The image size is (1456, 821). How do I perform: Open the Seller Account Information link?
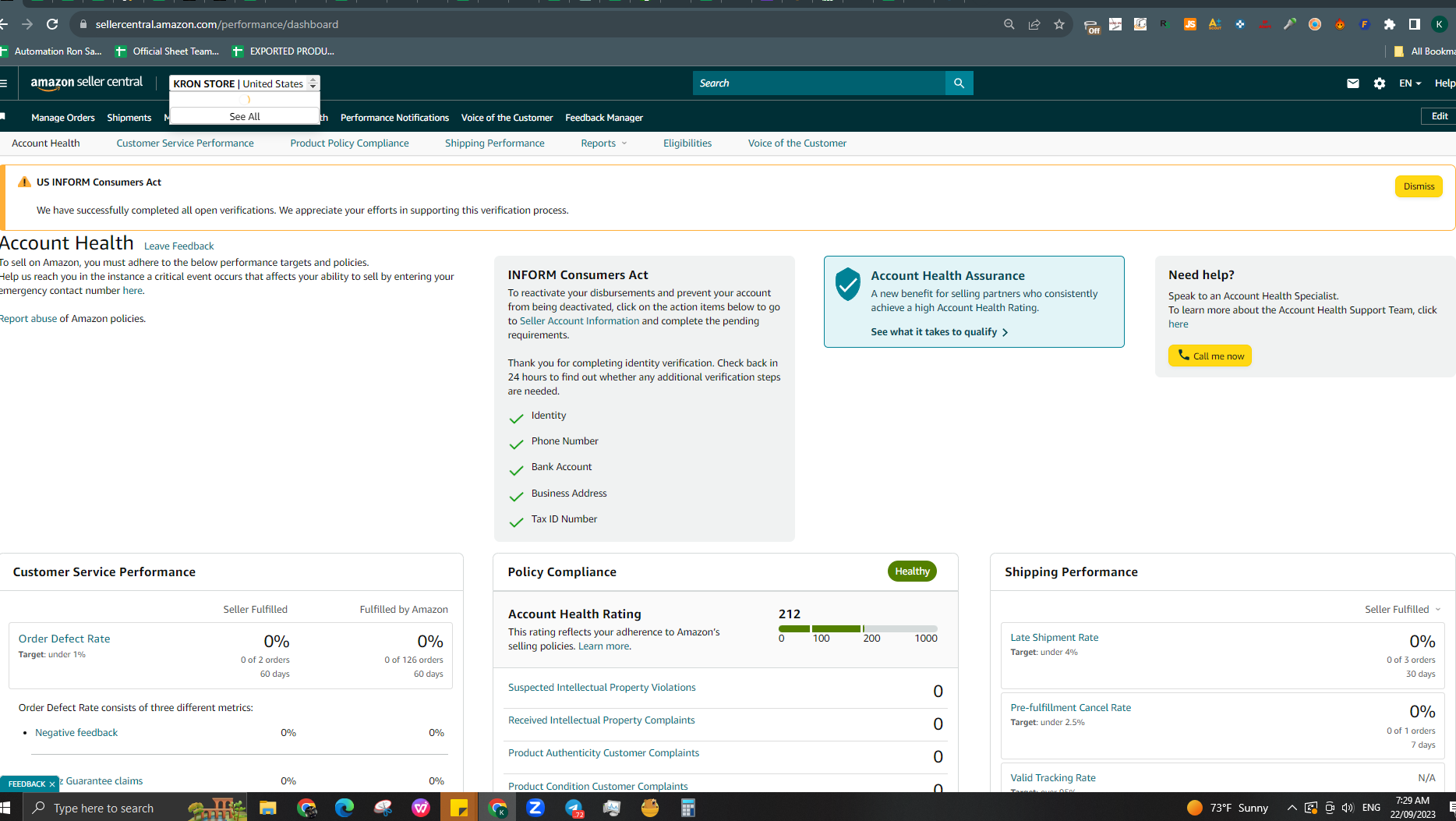579,321
